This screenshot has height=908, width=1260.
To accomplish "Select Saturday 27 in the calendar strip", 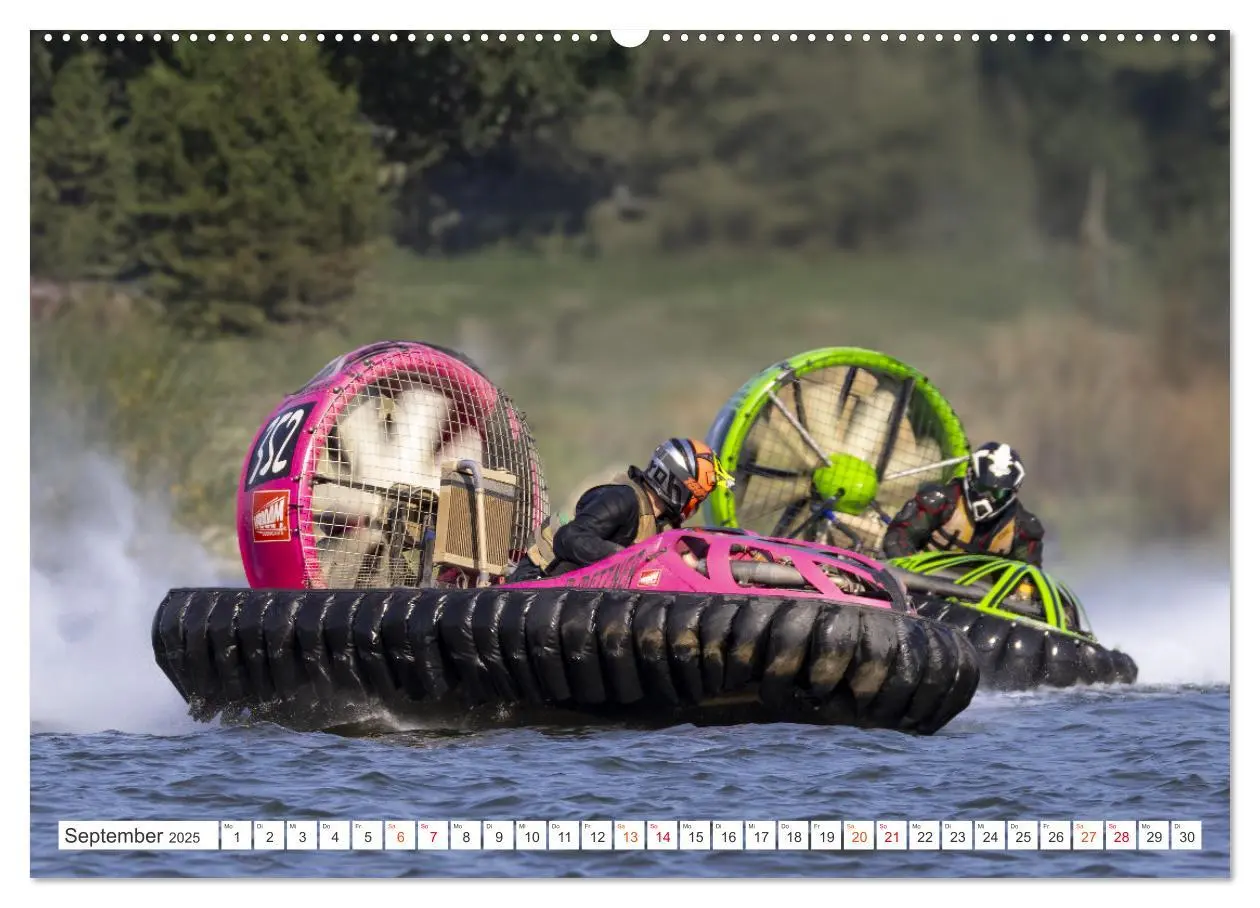I will [x=1089, y=836].
